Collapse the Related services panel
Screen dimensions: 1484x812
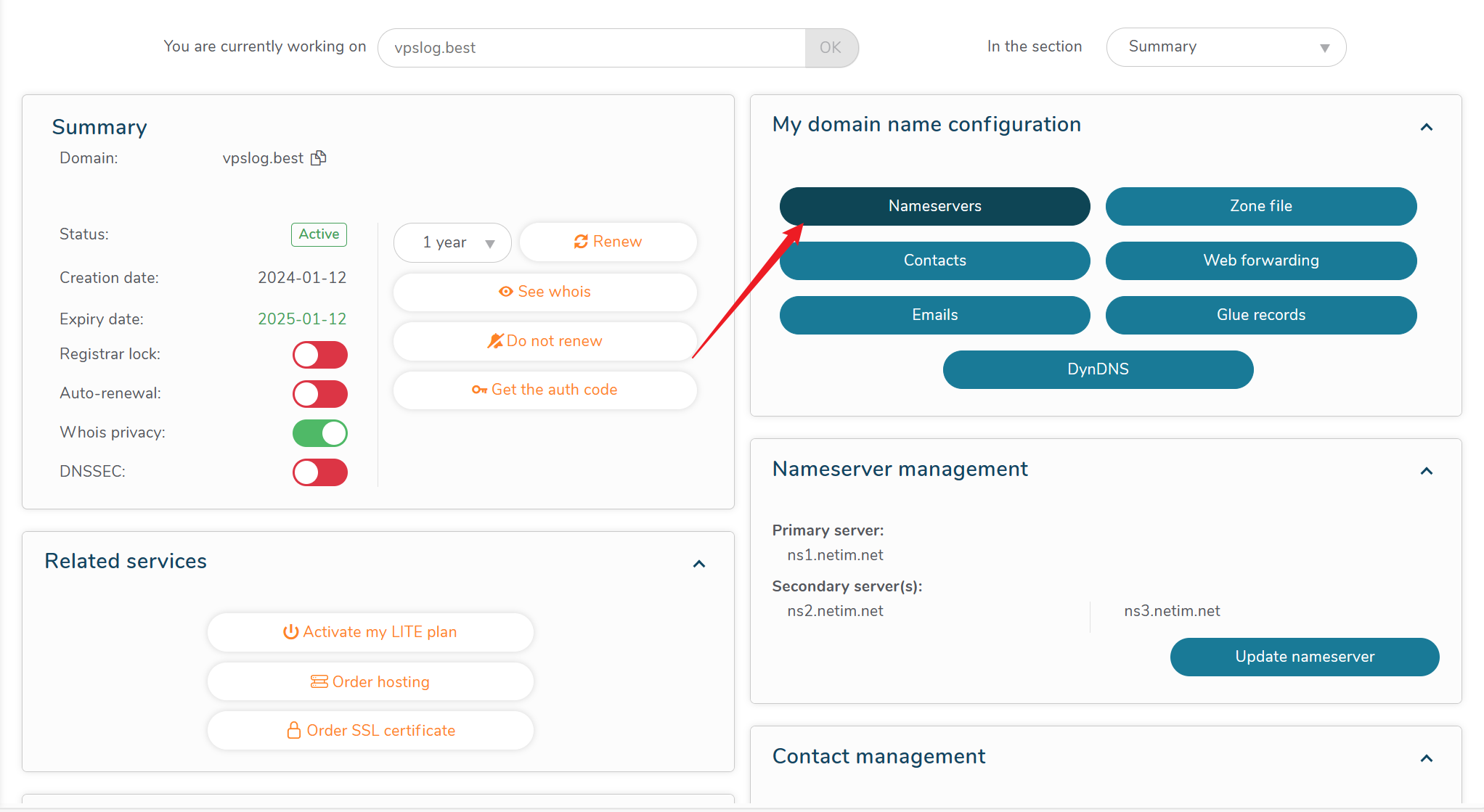point(699,564)
